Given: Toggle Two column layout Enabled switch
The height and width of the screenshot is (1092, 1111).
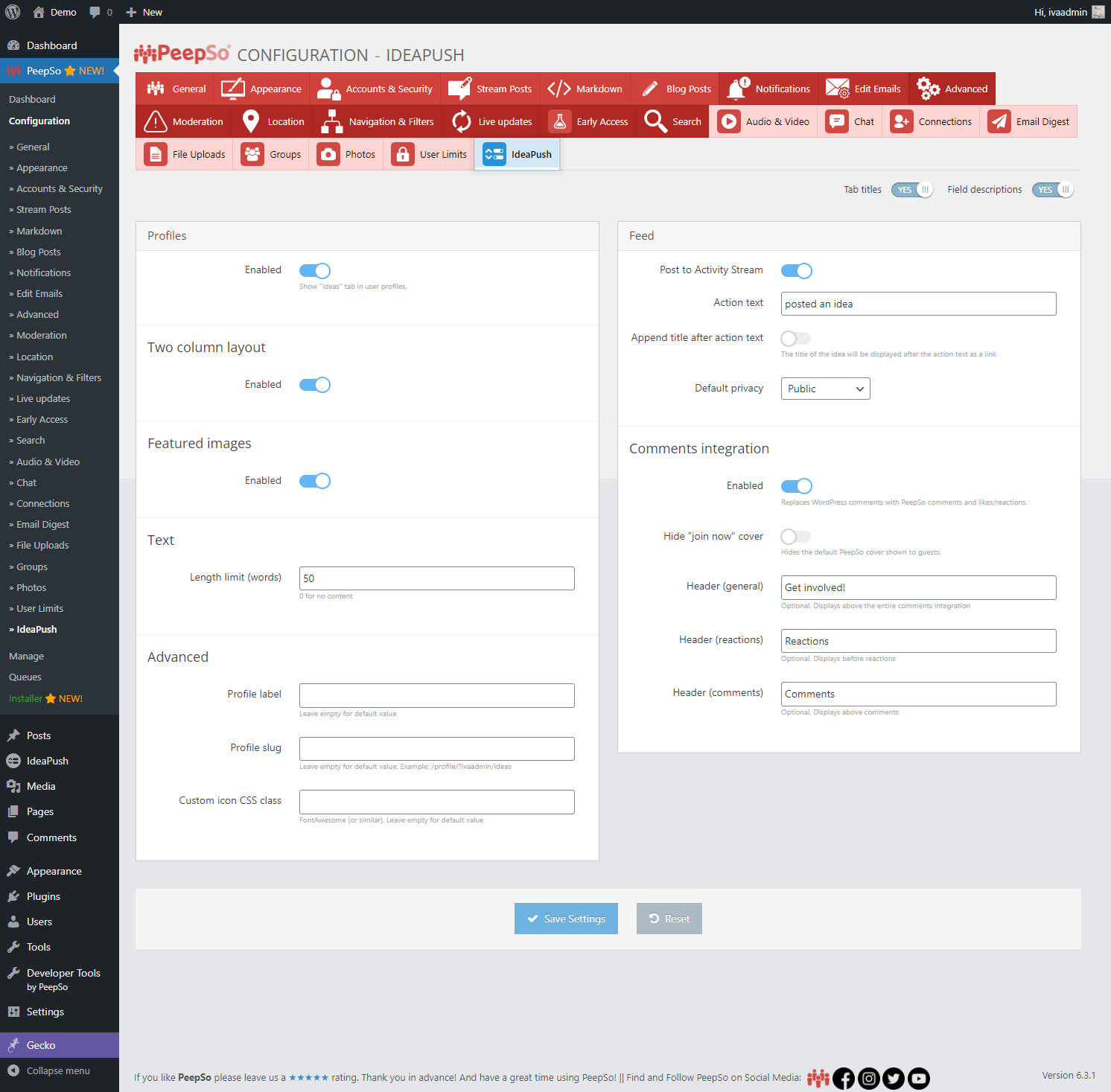Looking at the screenshot, I should (315, 385).
